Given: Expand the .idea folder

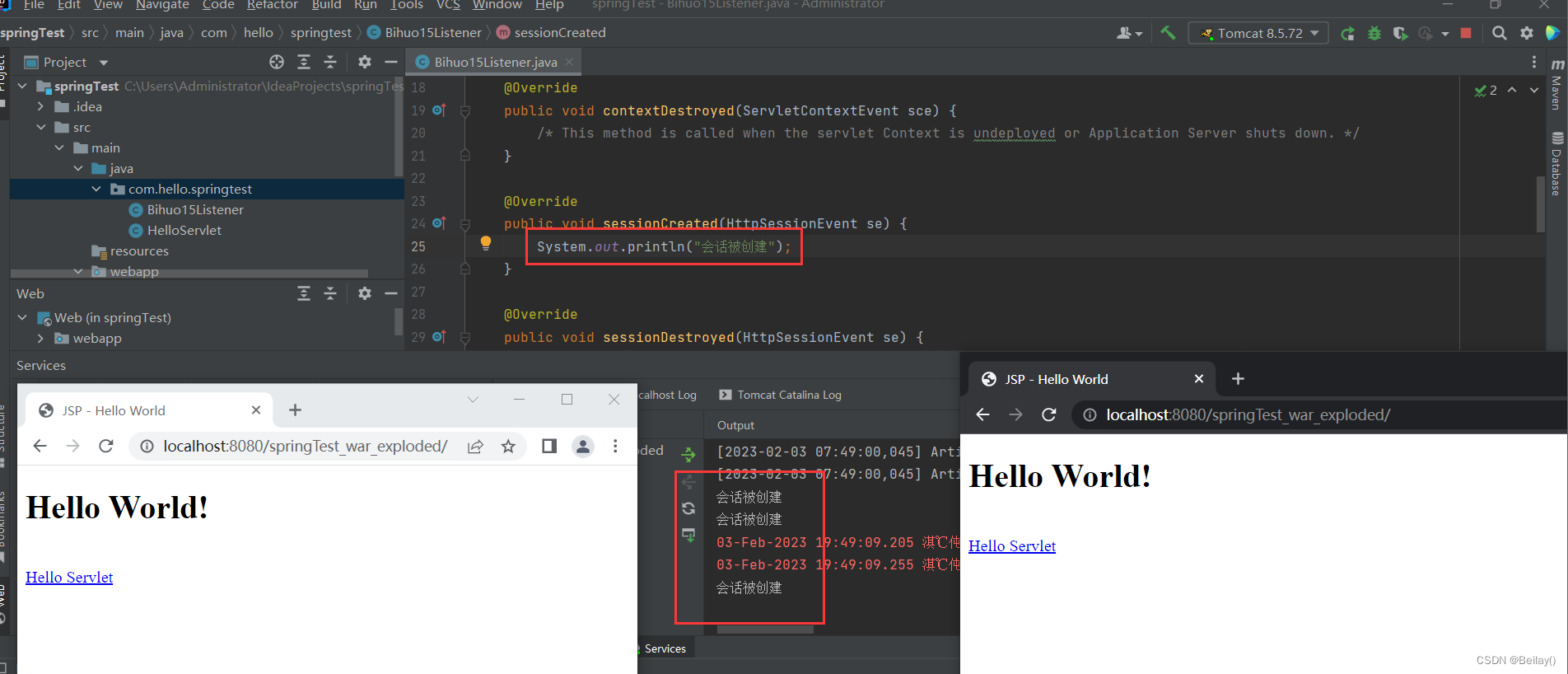Looking at the screenshot, I should 41,106.
